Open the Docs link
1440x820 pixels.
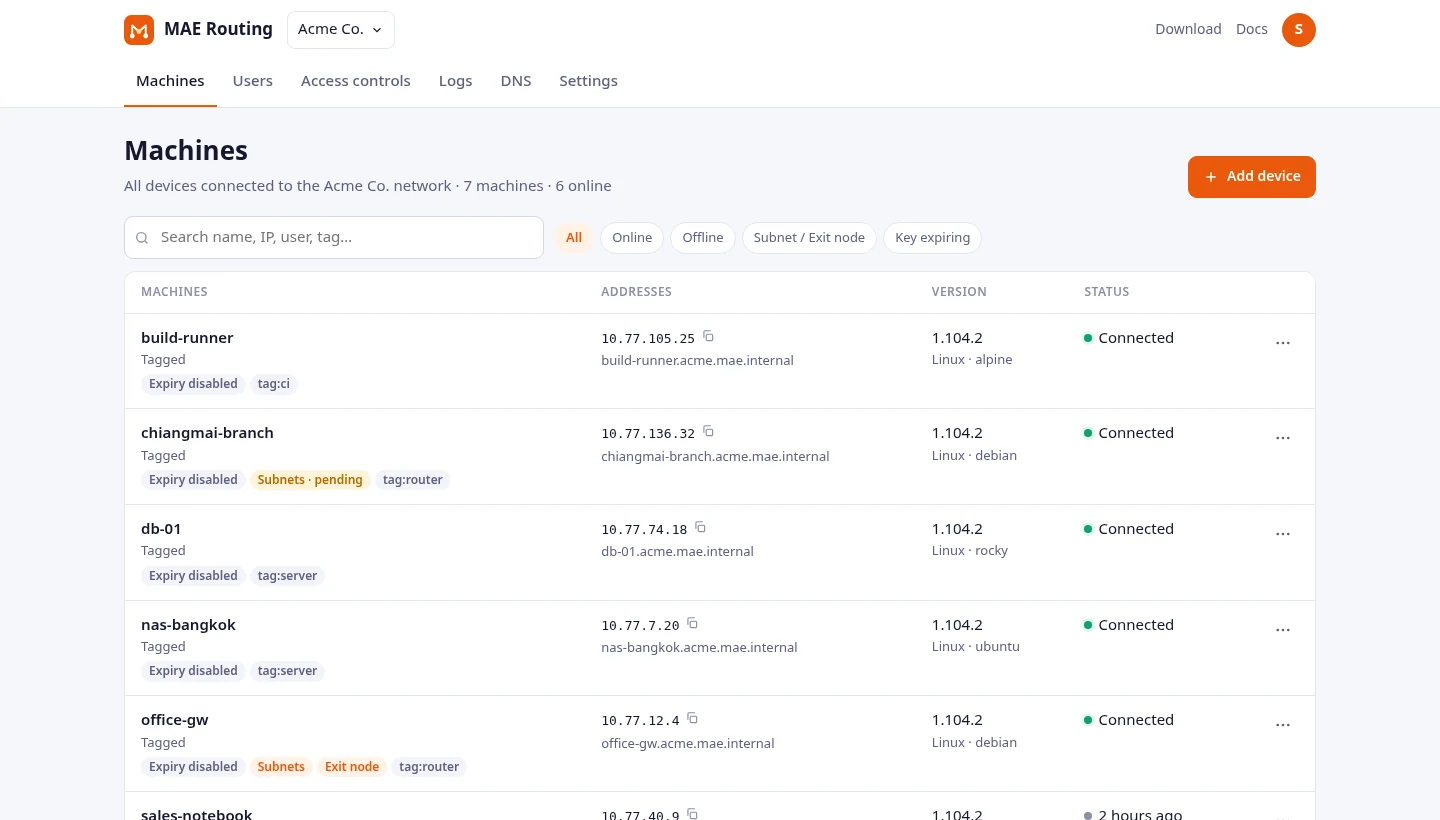coord(1252,29)
